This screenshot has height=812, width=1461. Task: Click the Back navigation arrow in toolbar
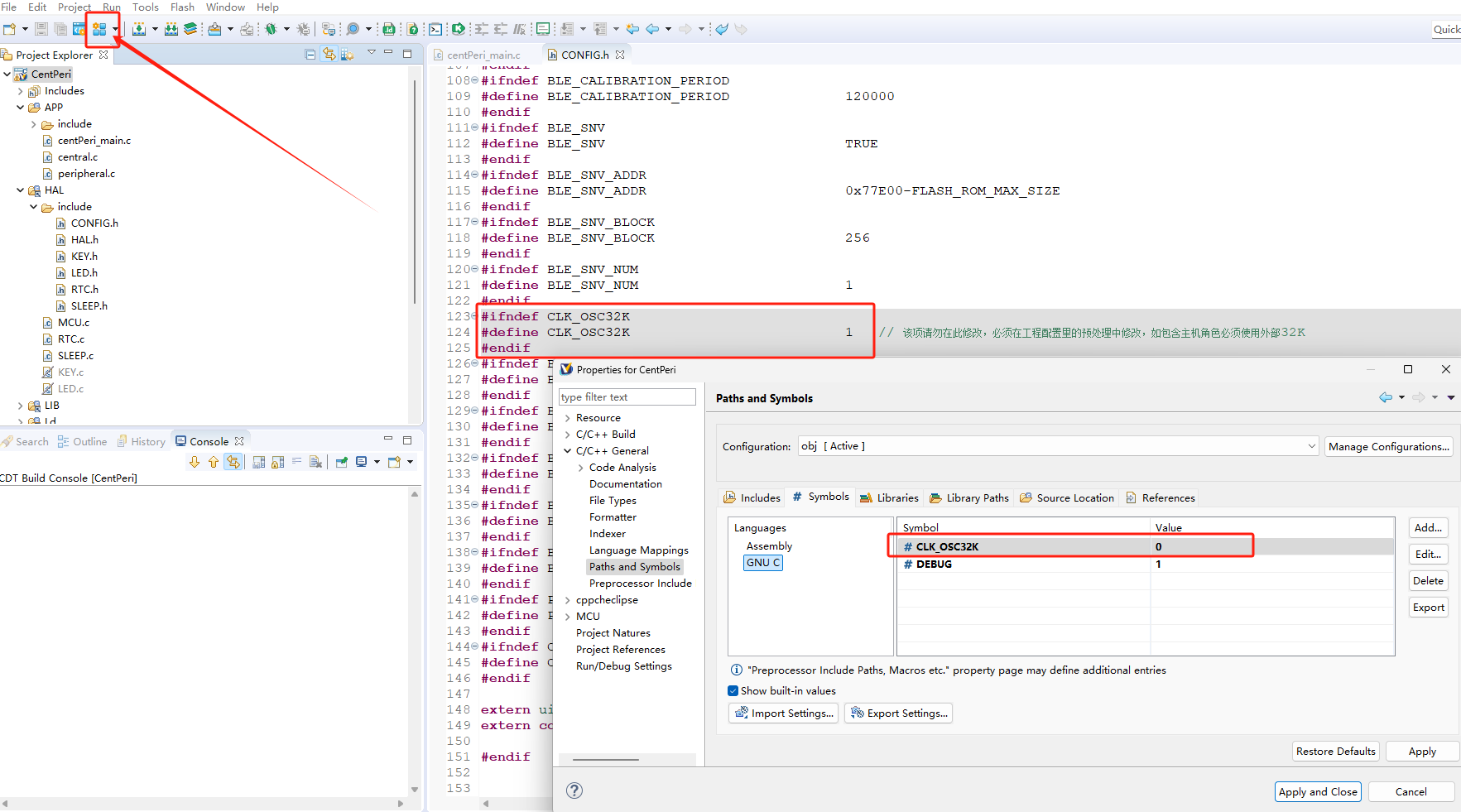[x=652, y=29]
